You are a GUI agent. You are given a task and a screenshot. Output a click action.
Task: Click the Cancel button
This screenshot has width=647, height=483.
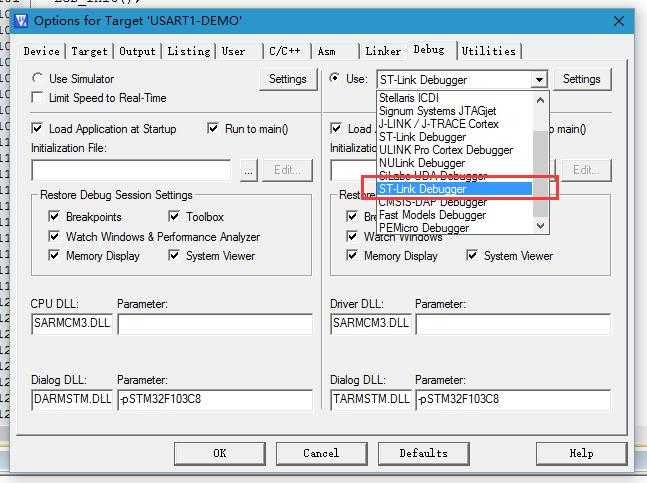pos(321,453)
